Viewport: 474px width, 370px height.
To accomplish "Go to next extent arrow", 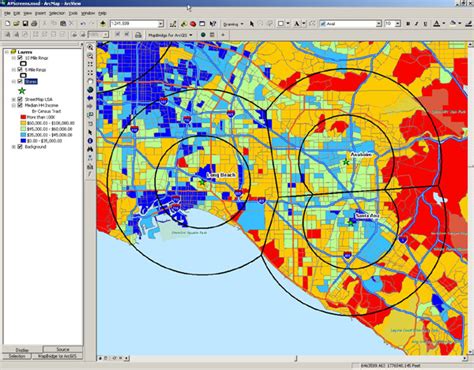I will [x=90, y=106].
